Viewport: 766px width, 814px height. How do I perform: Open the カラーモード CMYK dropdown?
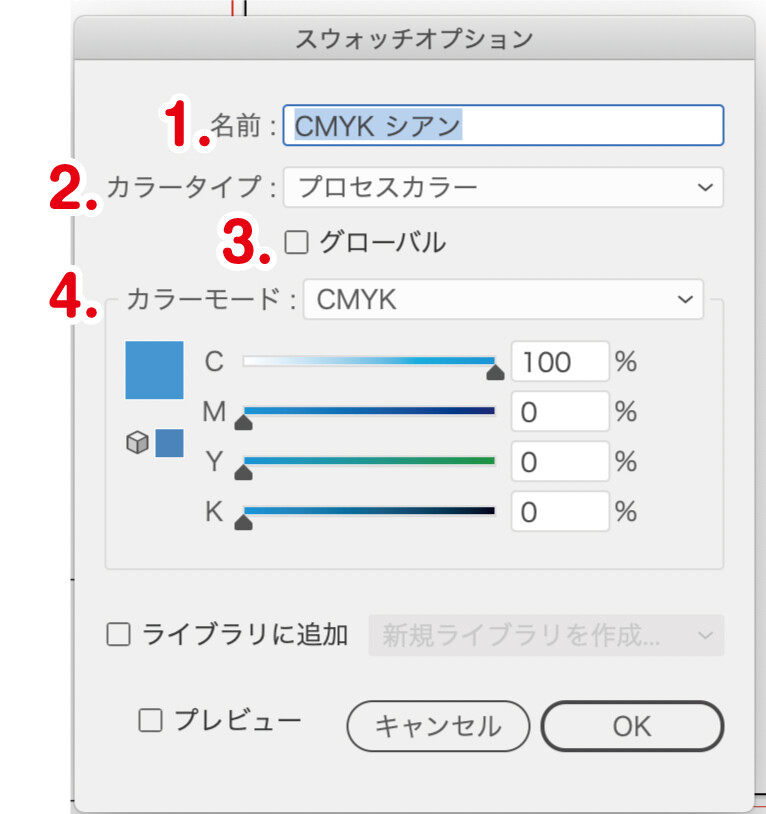point(503,299)
